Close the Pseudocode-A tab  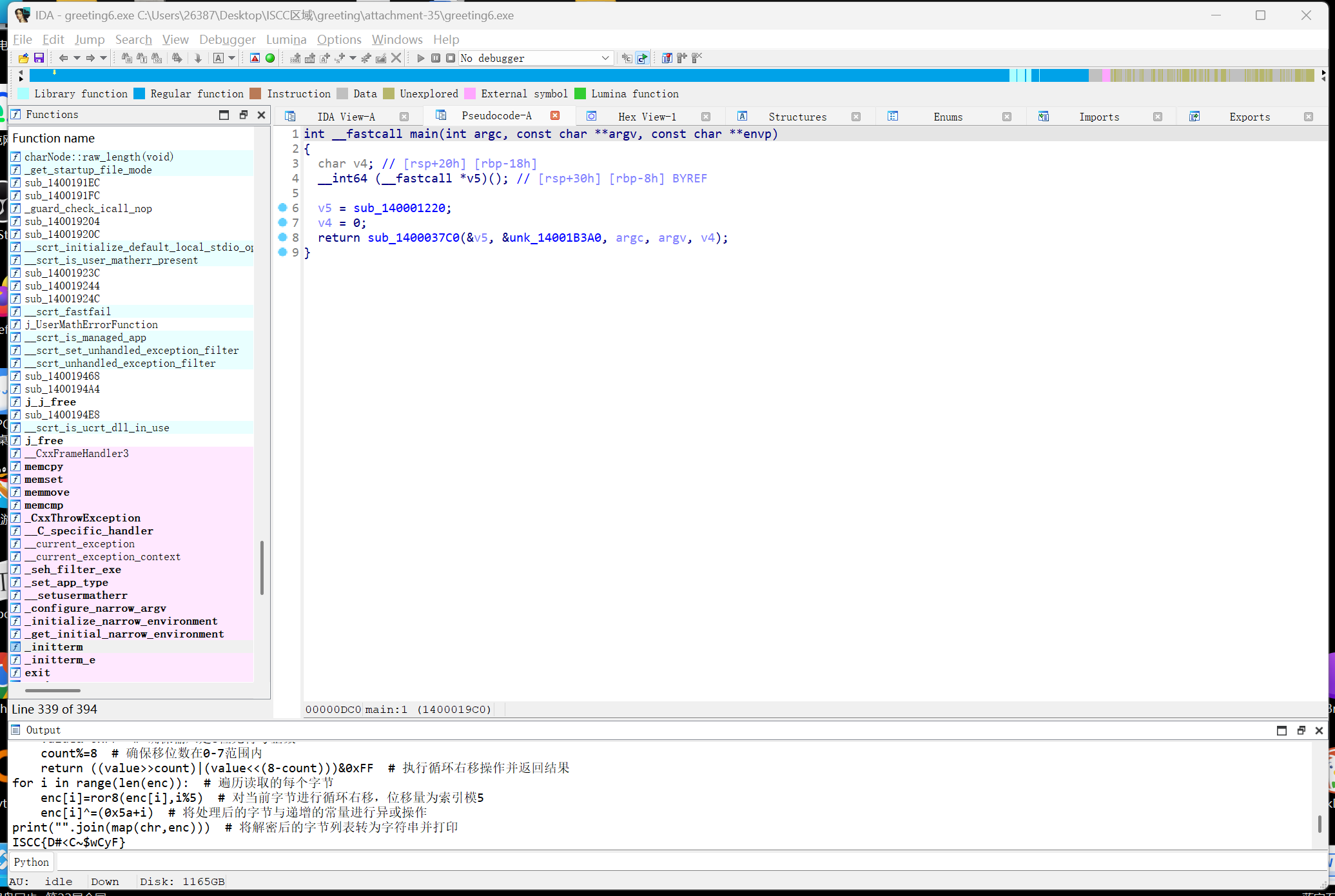pyautogui.click(x=555, y=115)
